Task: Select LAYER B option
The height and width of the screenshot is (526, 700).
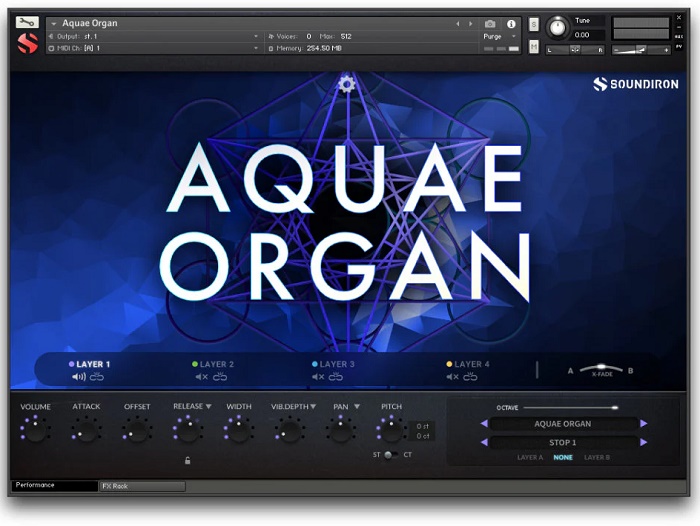Action: pos(597,457)
